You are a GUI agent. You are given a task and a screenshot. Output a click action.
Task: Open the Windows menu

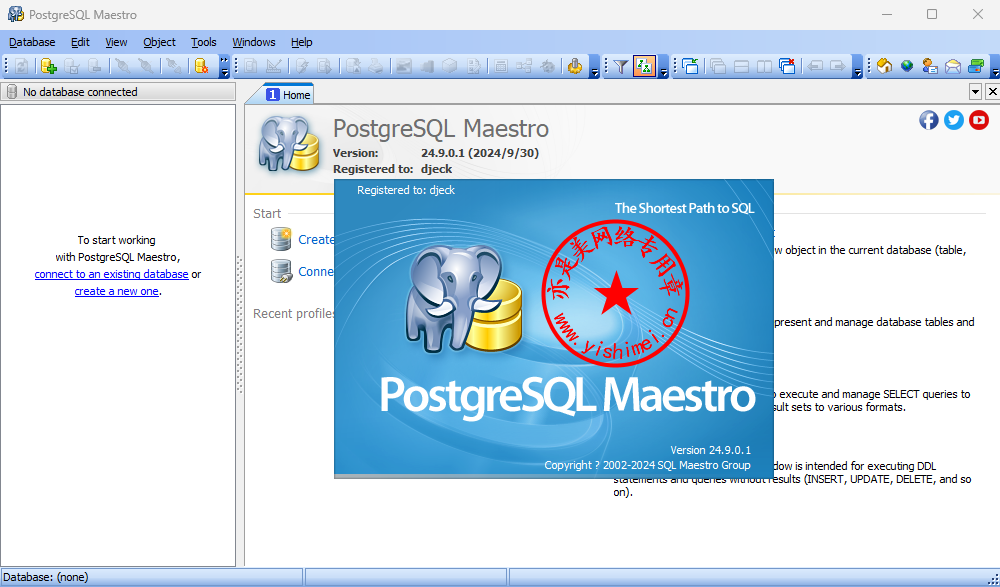(254, 42)
